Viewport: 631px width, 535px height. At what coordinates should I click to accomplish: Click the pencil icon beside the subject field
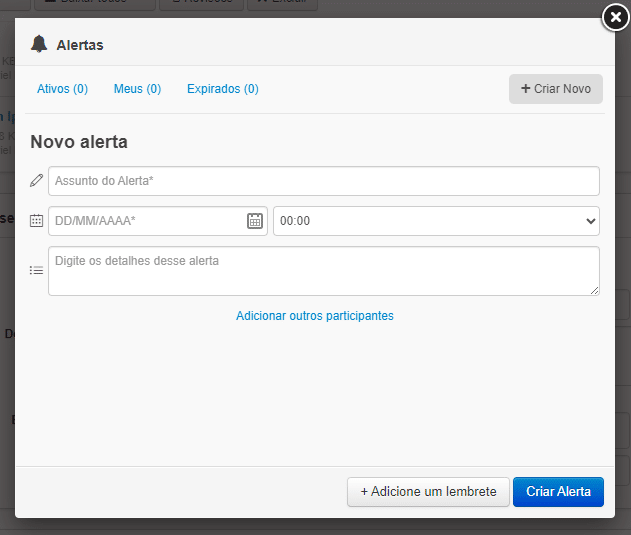tap(37, 181)
